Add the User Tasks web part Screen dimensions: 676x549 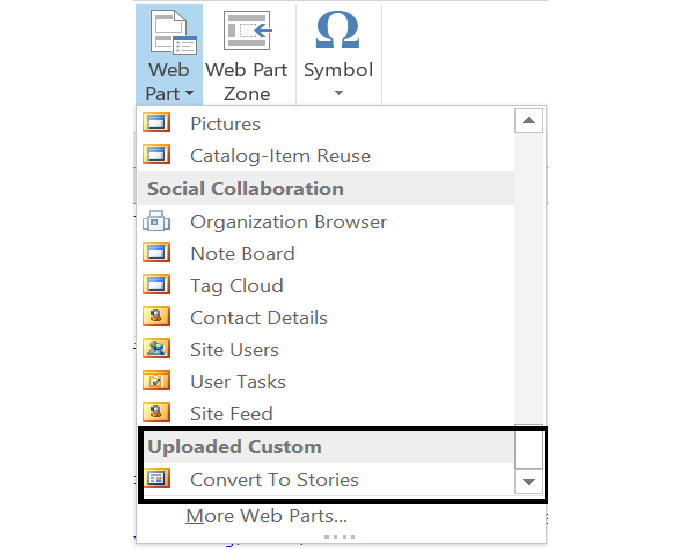pos(325,381)
